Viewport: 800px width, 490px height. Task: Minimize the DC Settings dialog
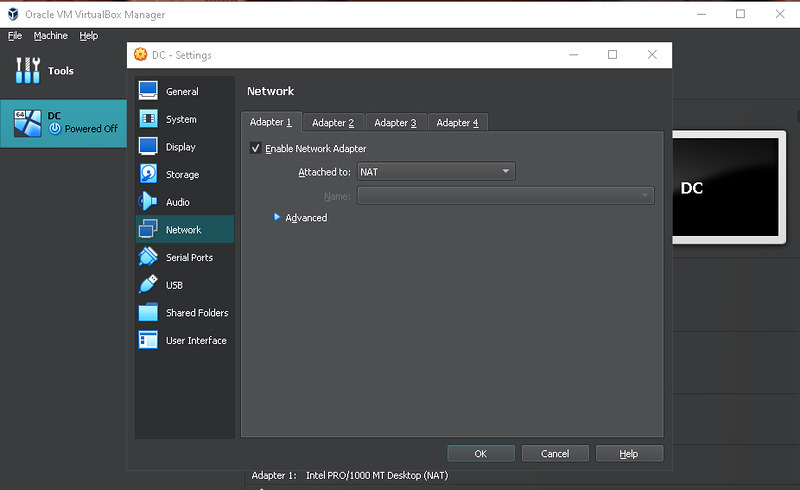point(573,54)
